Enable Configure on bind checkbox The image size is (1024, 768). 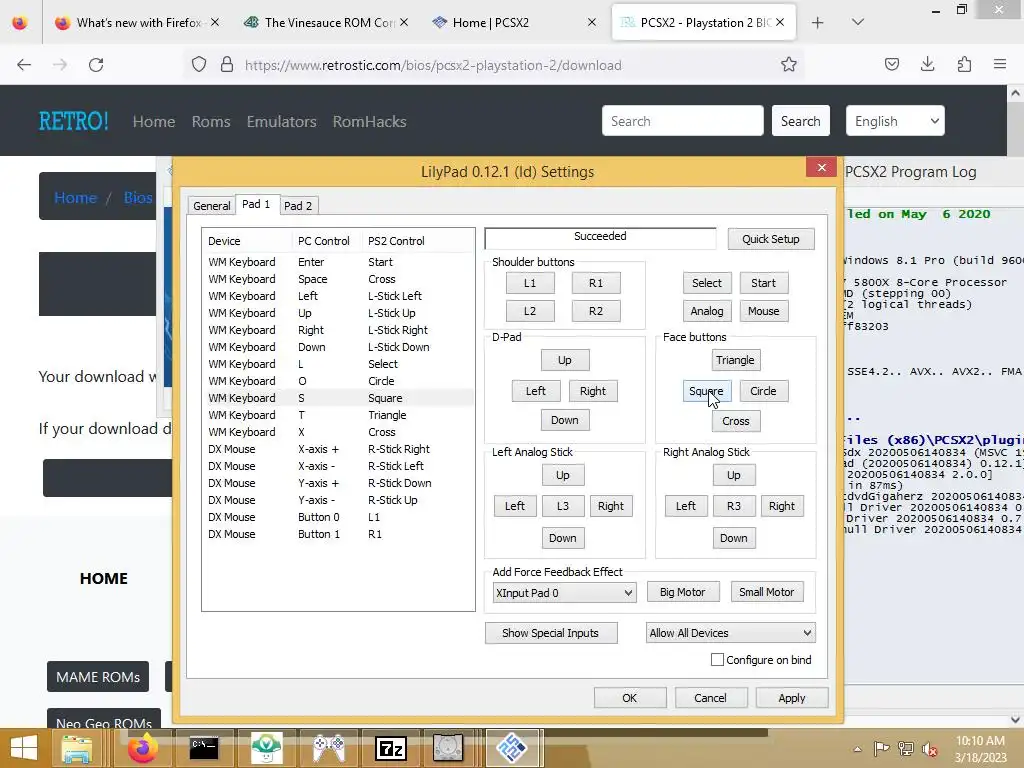(x=717, y=660)
